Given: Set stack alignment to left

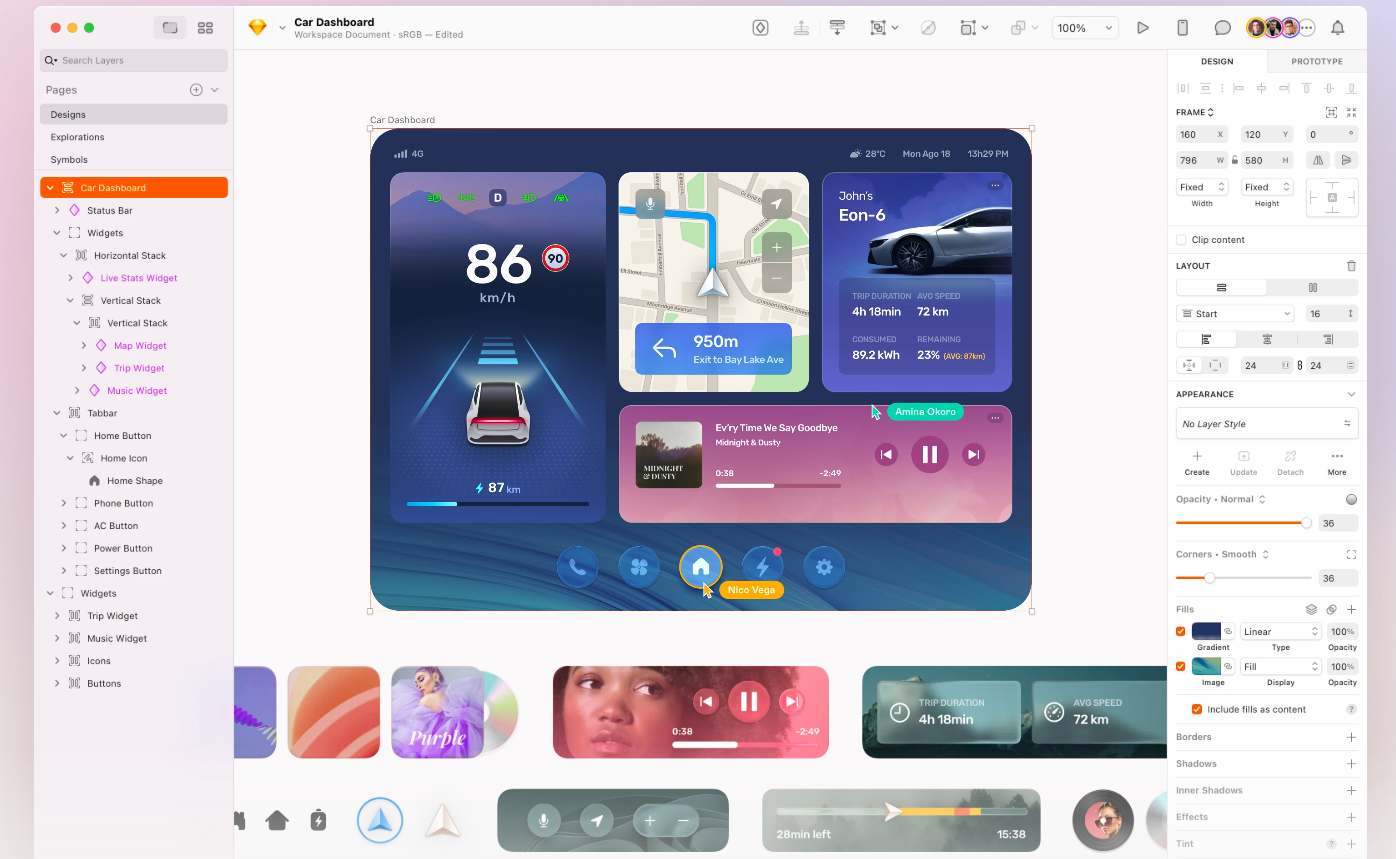Looking at the screenshot, I should tap(1206, 340).
